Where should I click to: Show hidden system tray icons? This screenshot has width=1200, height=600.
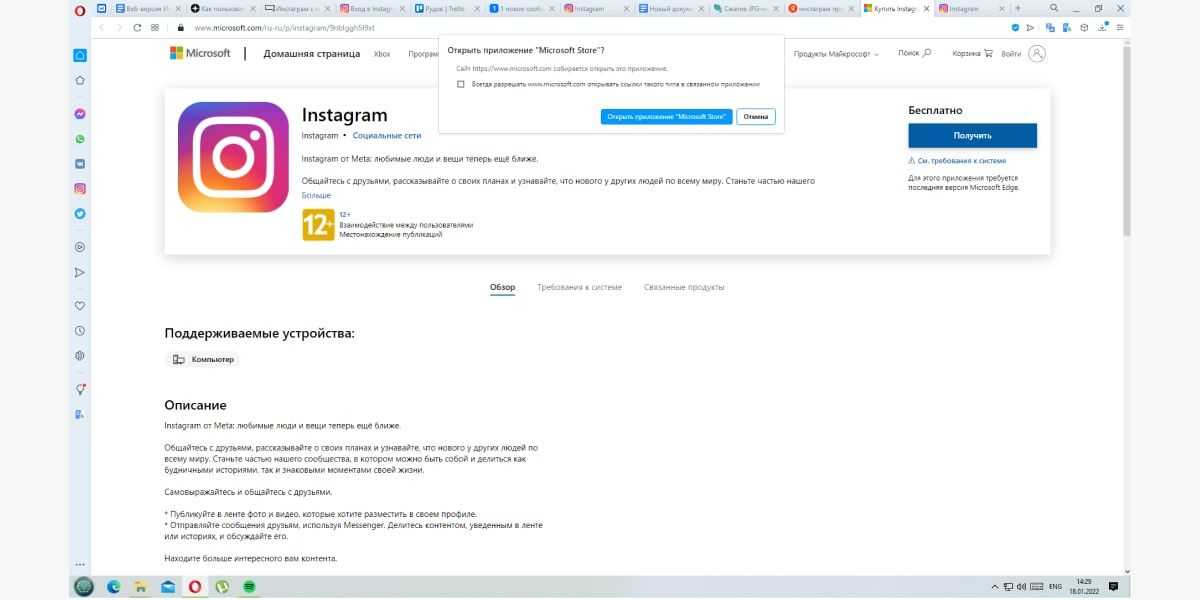(994, 586)
